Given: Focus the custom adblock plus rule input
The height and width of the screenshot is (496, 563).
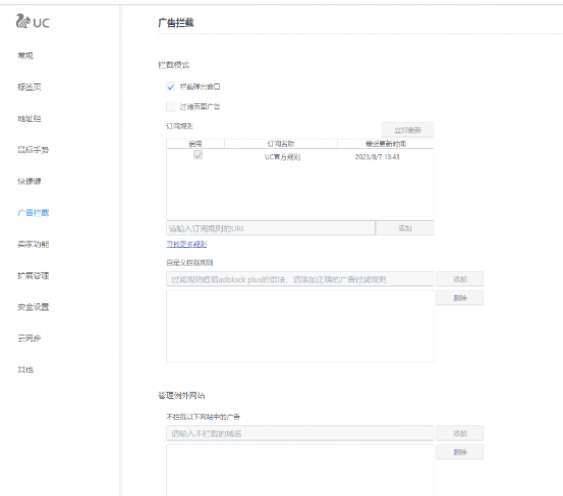Looking at the screenshot, I should (300, 279).
